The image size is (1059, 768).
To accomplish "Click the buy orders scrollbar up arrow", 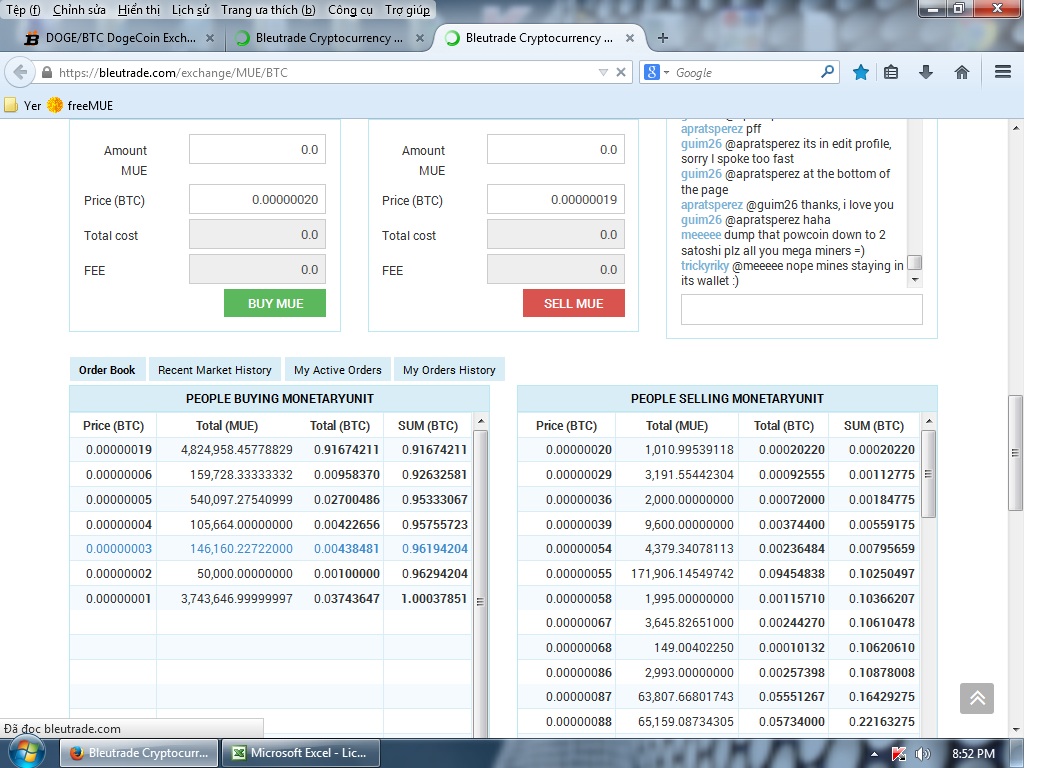I will click(481, 421).
